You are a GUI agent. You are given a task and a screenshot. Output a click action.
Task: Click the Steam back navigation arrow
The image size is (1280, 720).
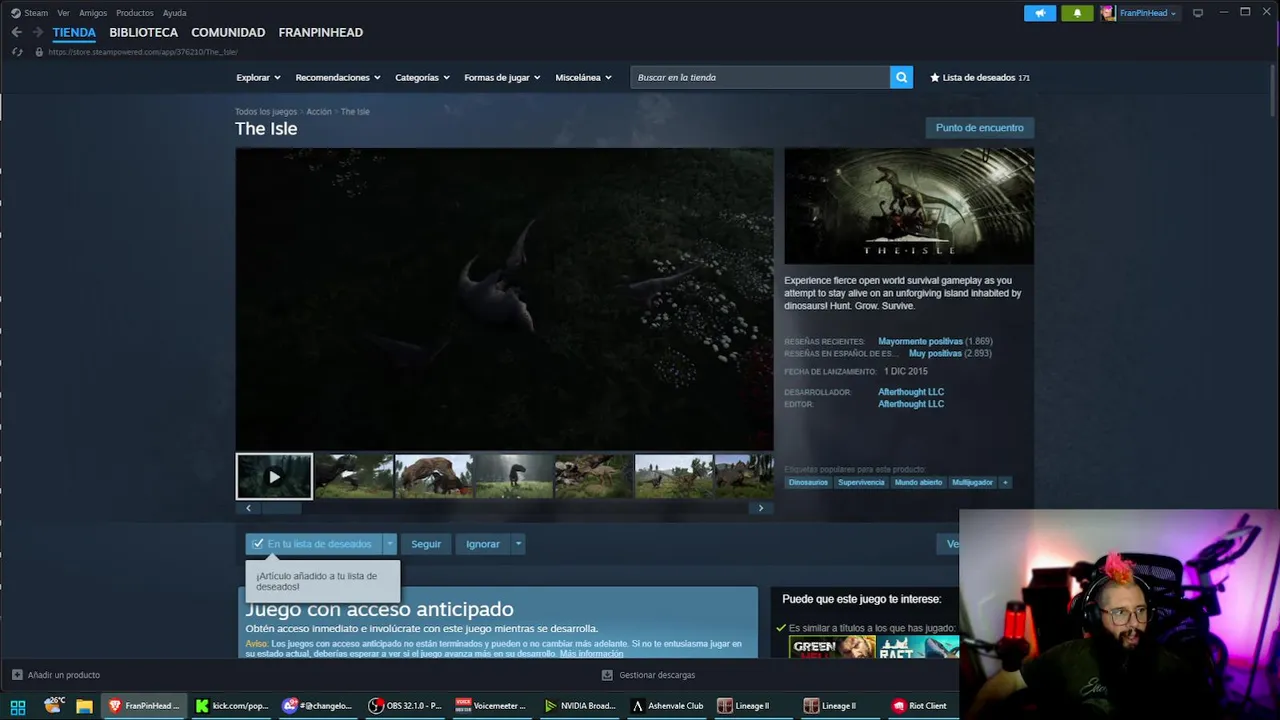click(16, 32)
